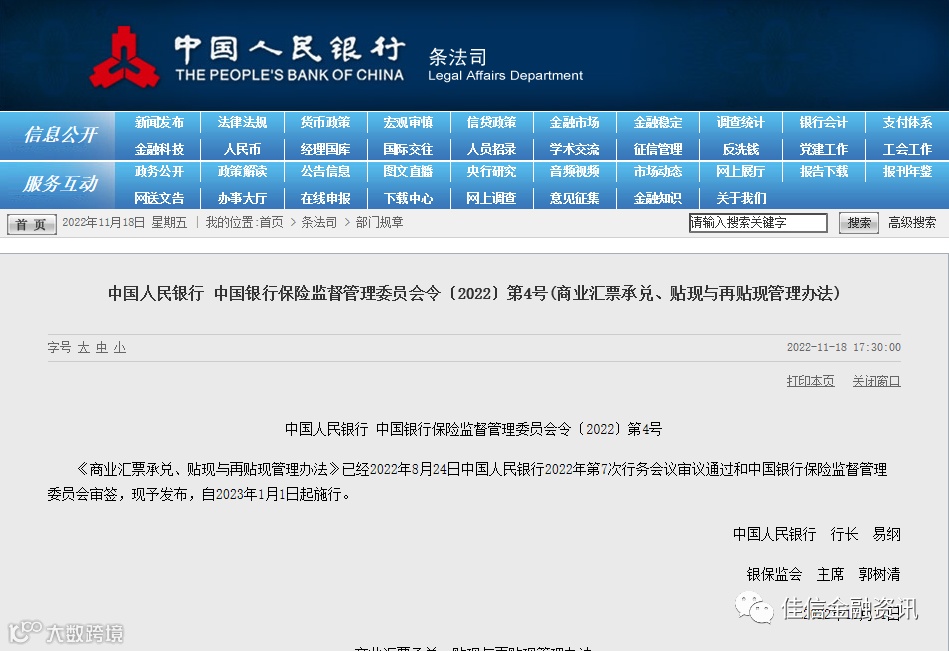Viewport: 949px width, 651px height.
Task: Click the timestamp 2022-11-18 17:30:00
Action: (843, 347)
